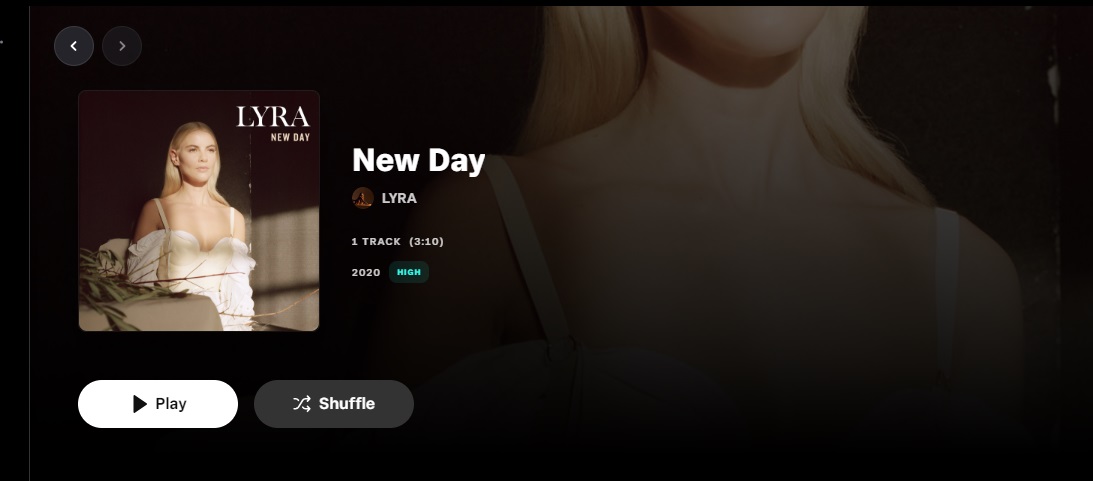Click the vertical sidebar divider line
Viewport: 1093px width, 481px height.
[29, 240]
